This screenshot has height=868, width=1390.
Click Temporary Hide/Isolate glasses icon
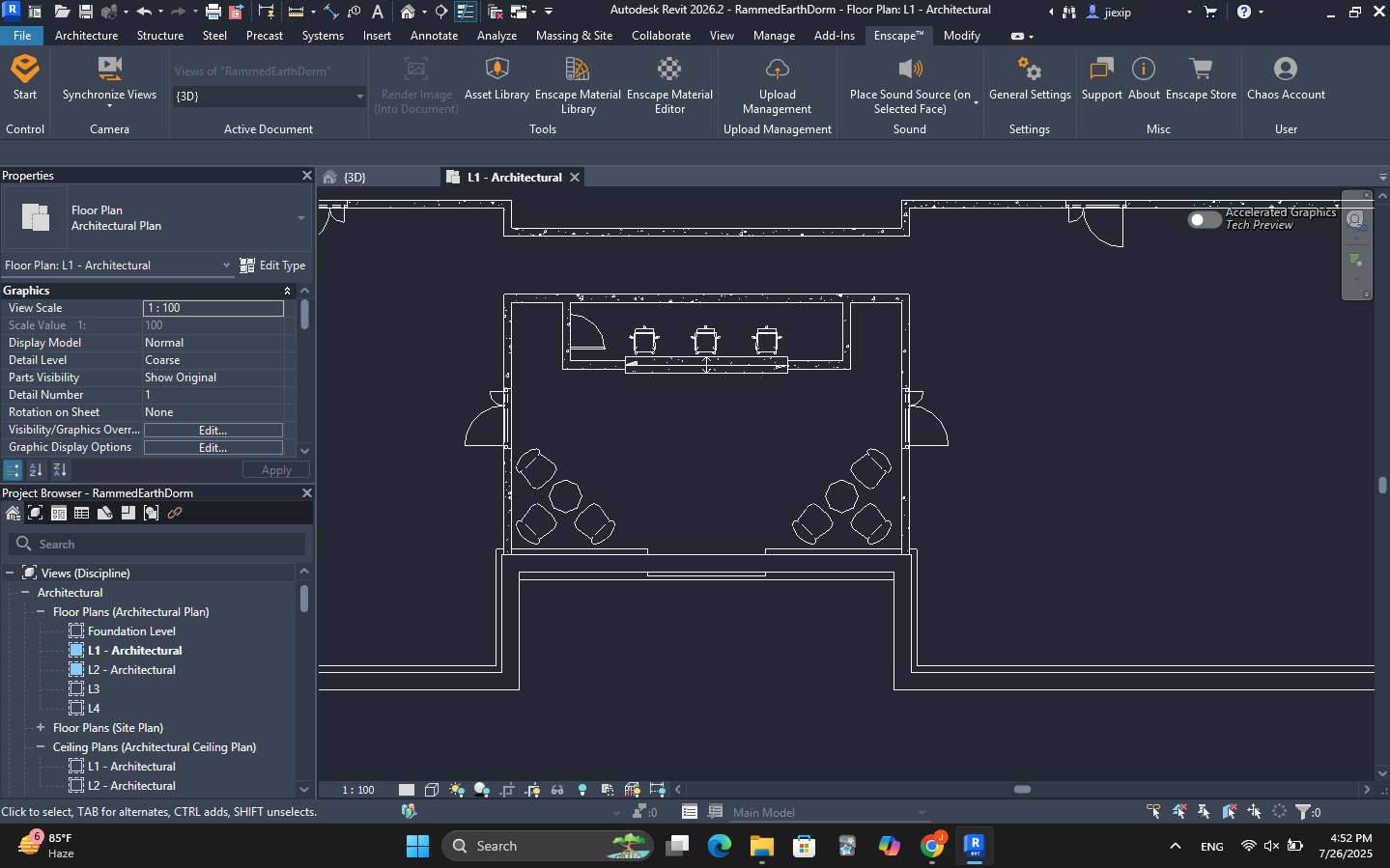pos(557,790)
